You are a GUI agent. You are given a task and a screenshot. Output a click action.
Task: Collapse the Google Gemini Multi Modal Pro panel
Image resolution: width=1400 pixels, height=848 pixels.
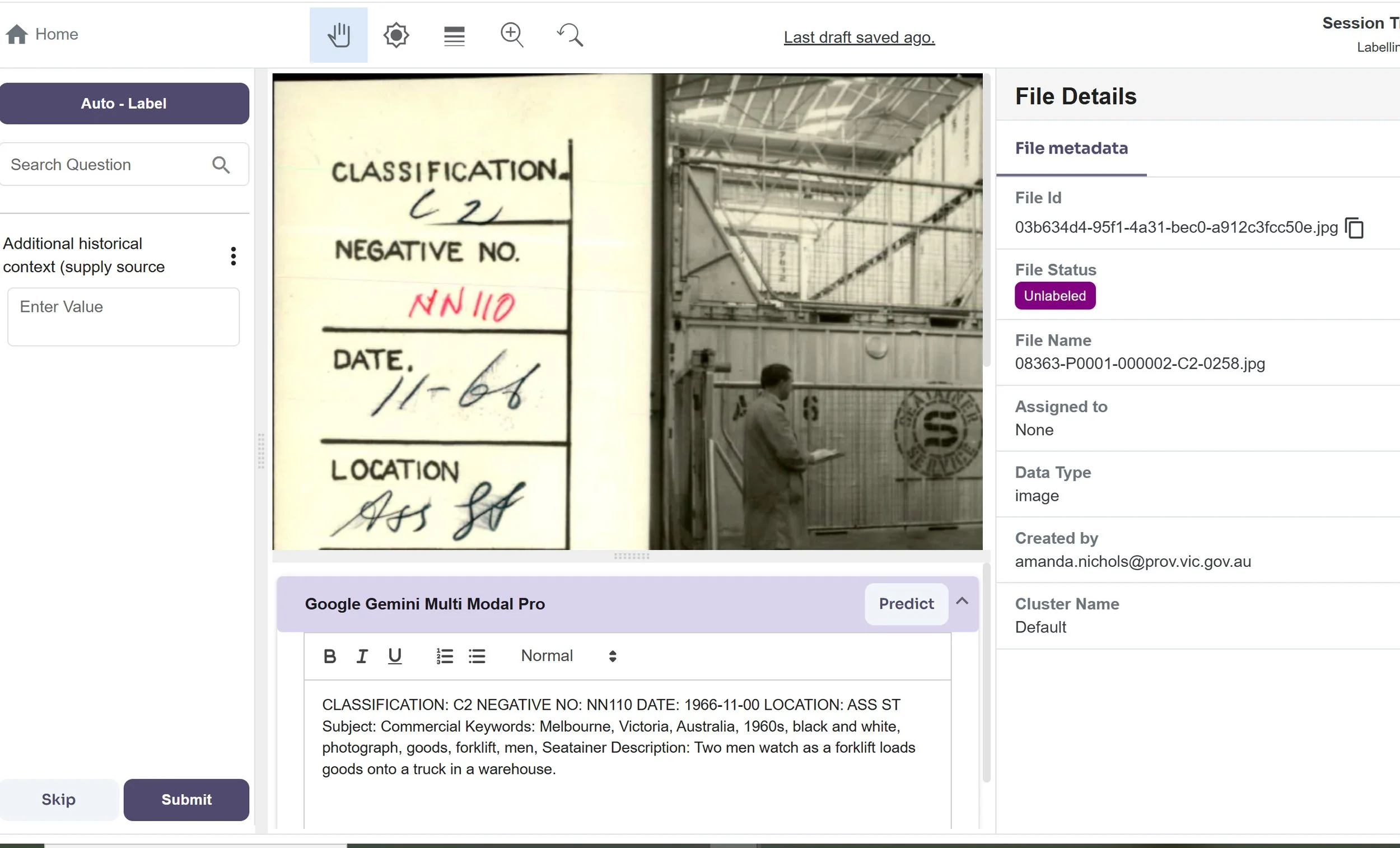(963, 602)
